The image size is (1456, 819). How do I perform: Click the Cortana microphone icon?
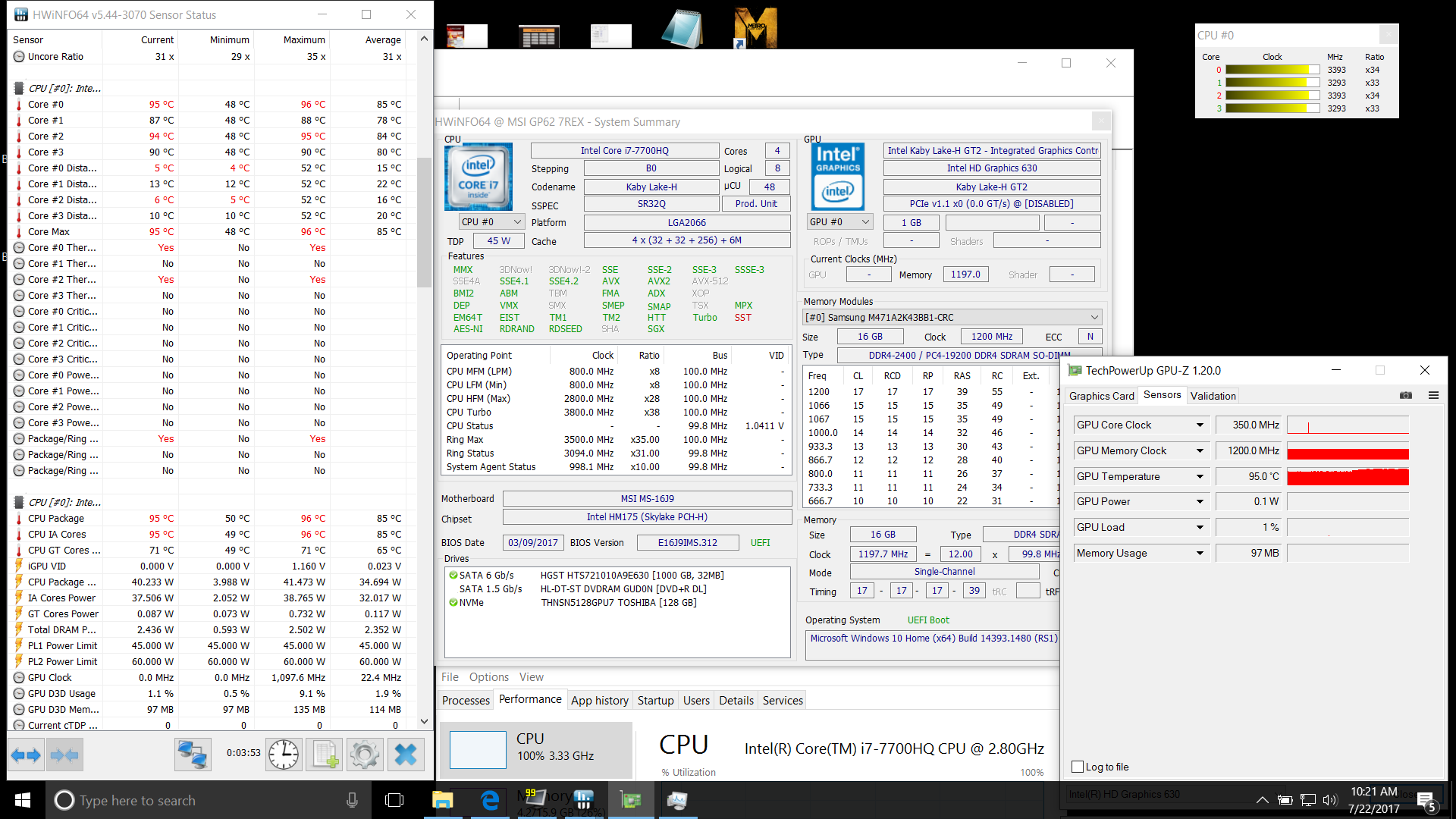point(352,800)
